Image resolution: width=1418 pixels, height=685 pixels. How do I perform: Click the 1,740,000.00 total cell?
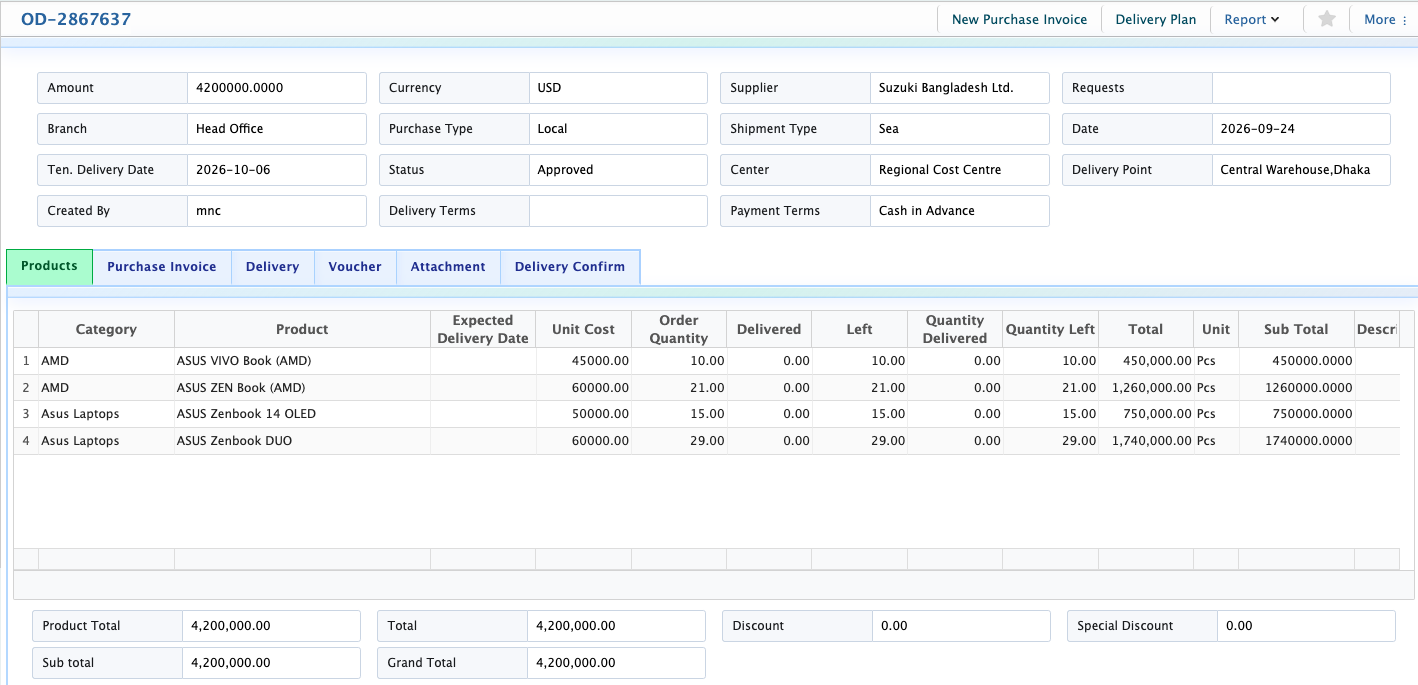tap(1146, 441)
